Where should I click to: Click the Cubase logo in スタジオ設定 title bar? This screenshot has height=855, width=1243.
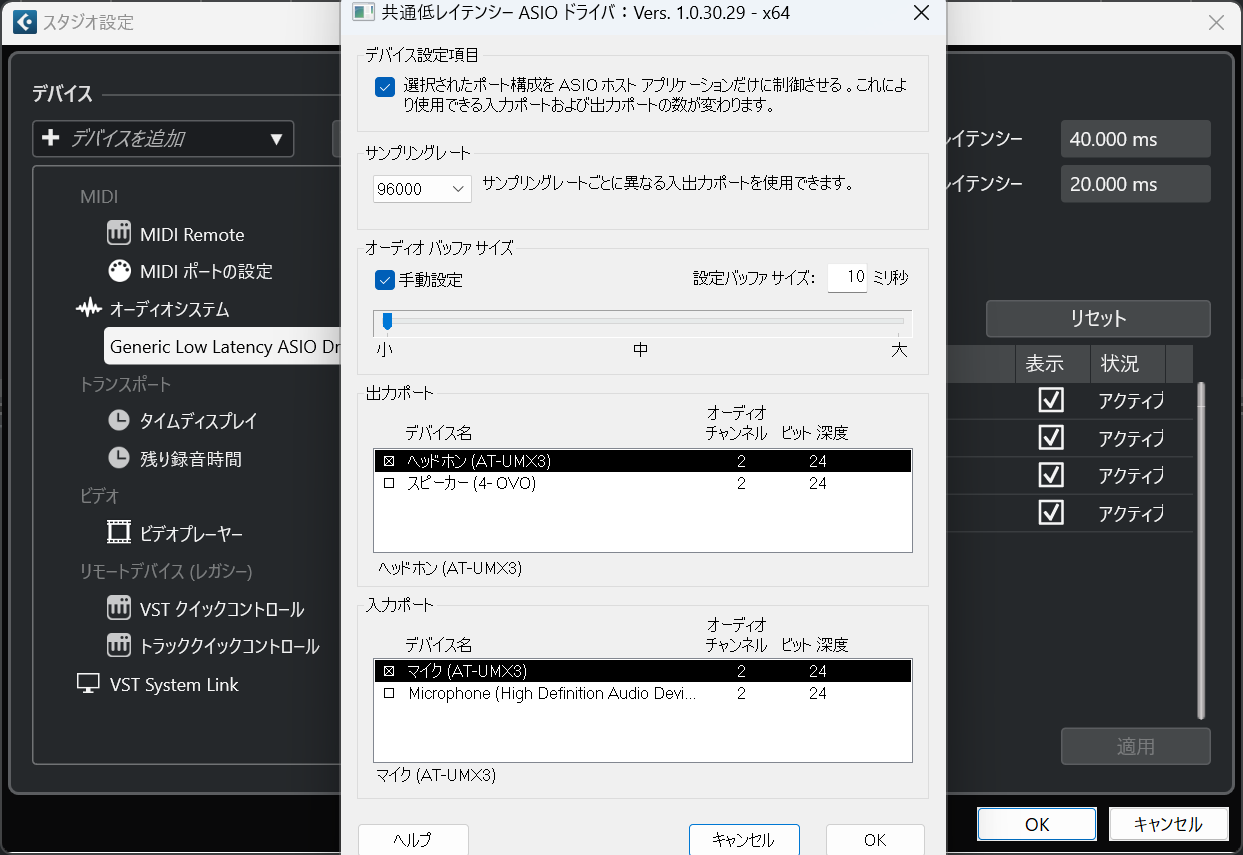[26, 22]
